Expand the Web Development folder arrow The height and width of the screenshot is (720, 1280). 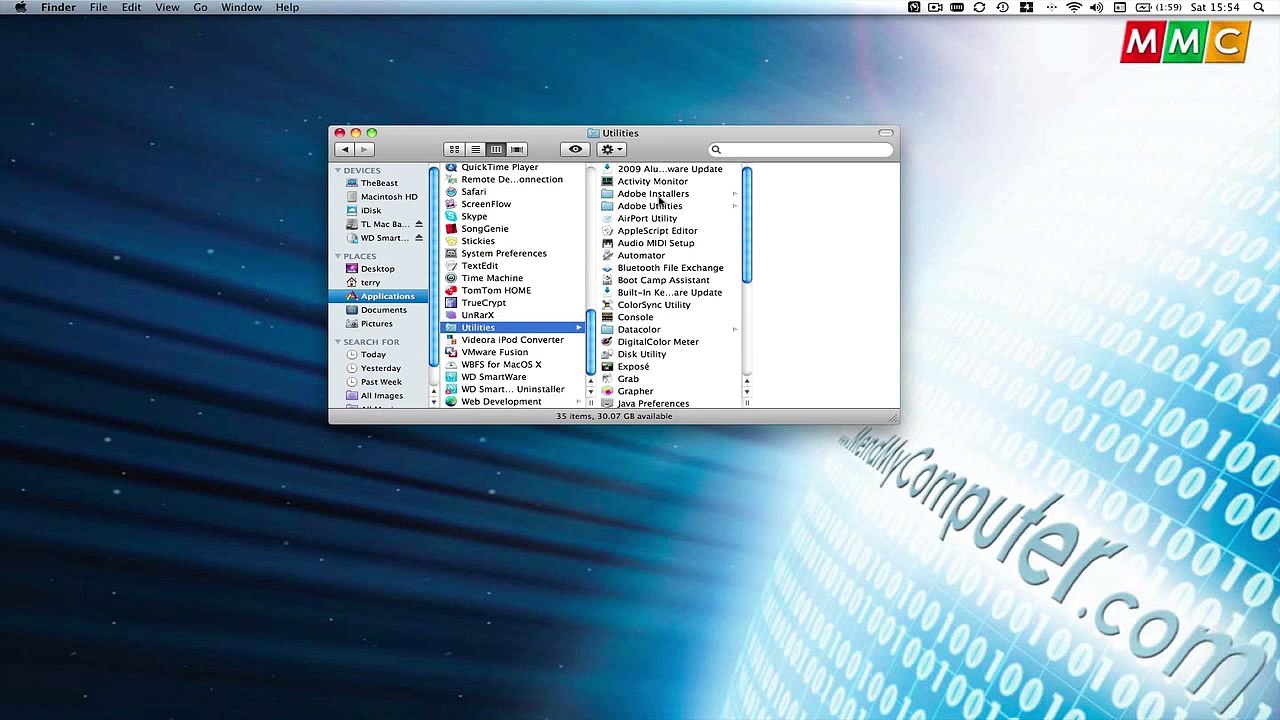578,402
